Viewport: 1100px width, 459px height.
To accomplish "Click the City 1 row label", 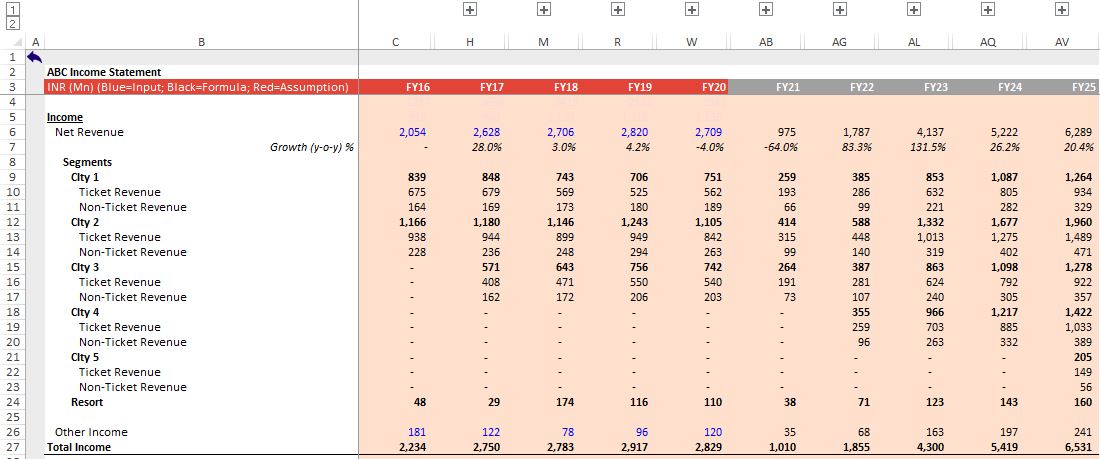I will [85, 177].
